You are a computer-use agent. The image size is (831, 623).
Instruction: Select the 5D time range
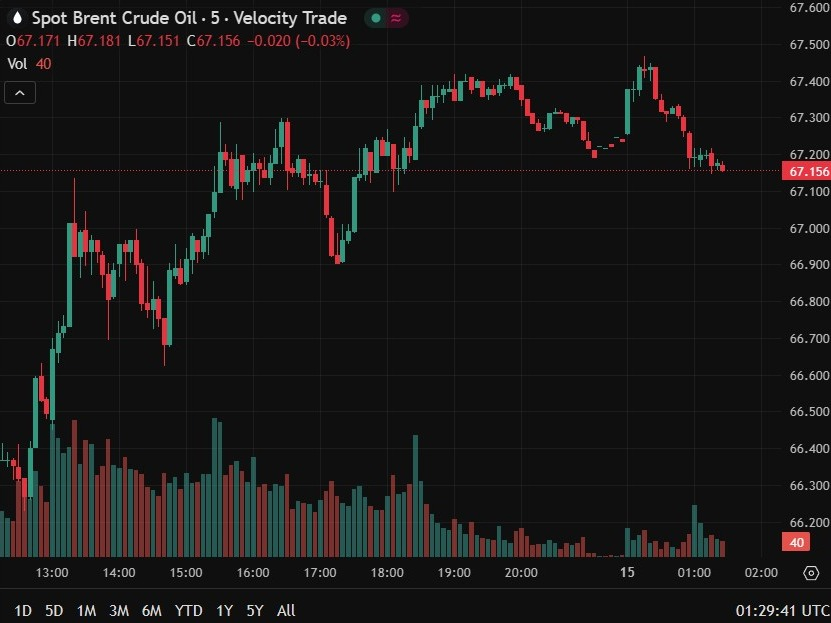coord(54,611)
